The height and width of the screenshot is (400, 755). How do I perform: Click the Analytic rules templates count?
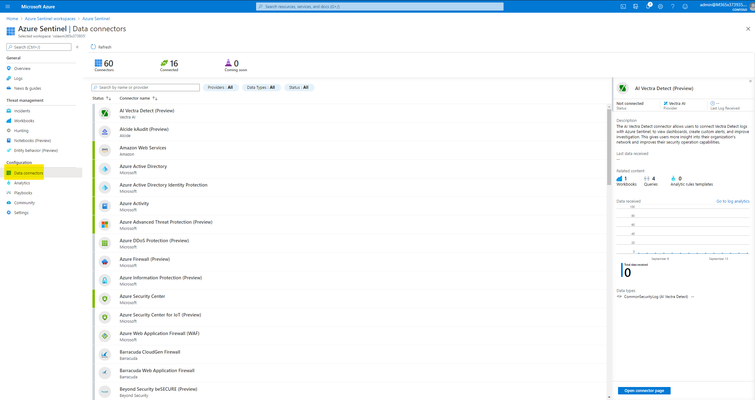[691, 181]
